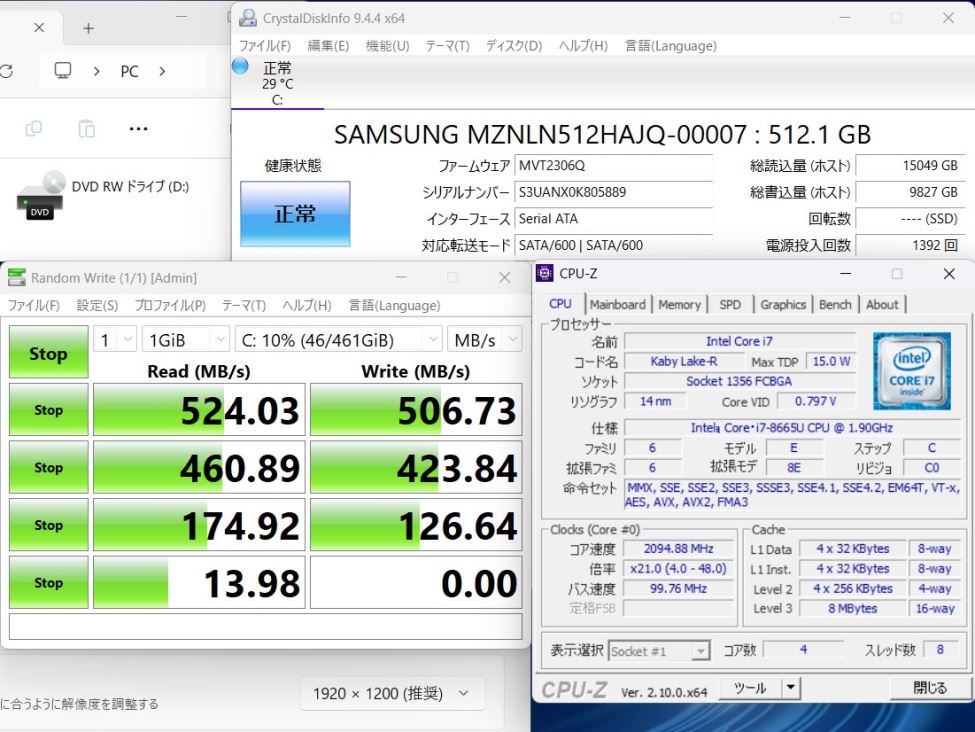975x732 pixels.
Task: Click the copy icon in Explorer toolbar
Action: point(34,129)
